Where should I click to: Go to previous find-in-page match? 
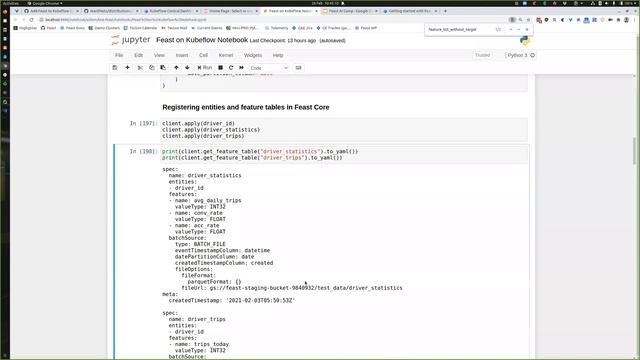(511, 29)
